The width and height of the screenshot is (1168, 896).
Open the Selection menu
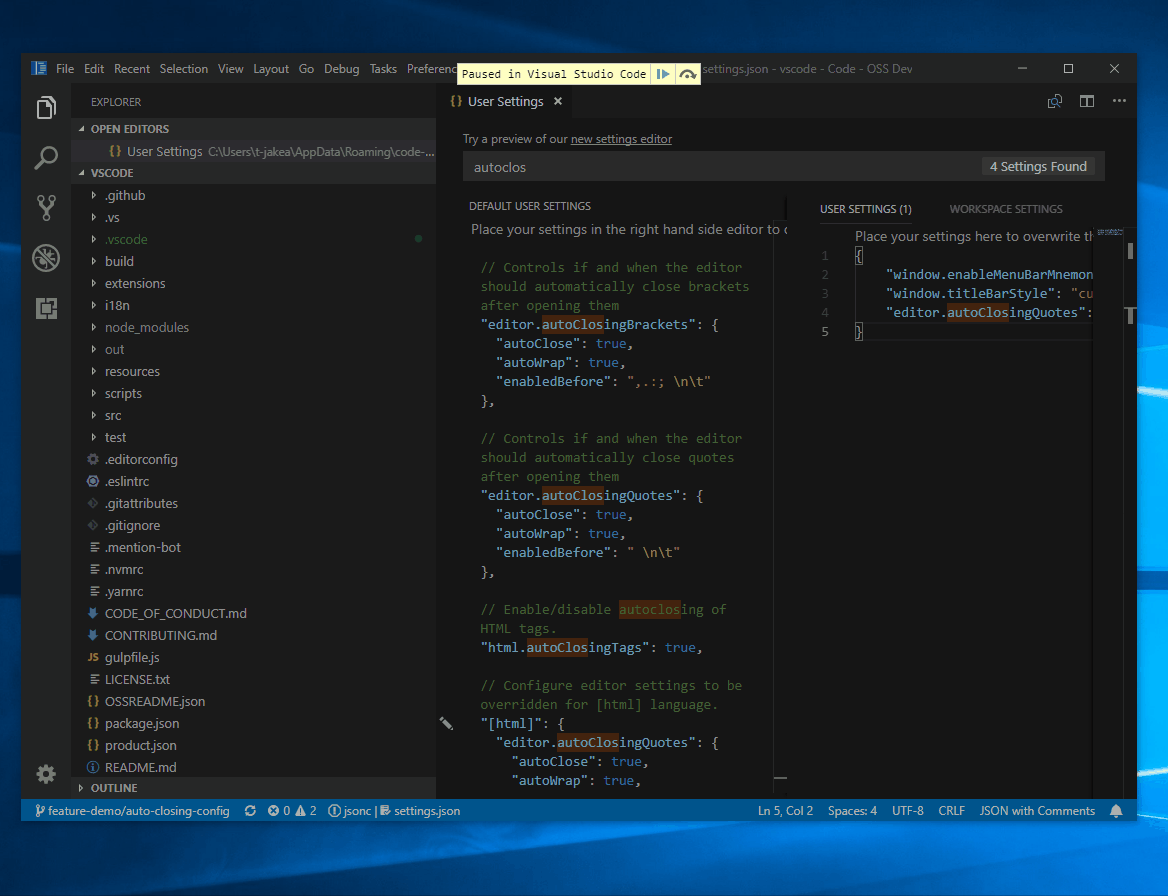pos(183,69)
